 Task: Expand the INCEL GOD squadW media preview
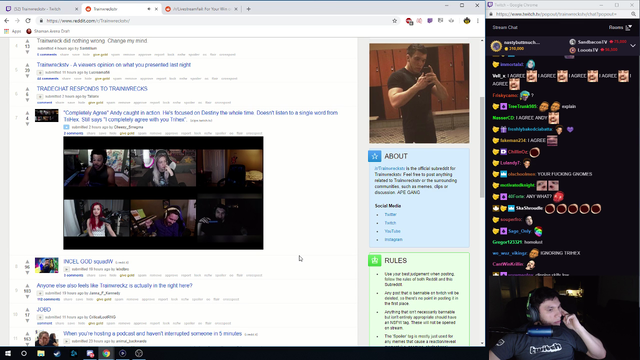[x=66, y=269]
